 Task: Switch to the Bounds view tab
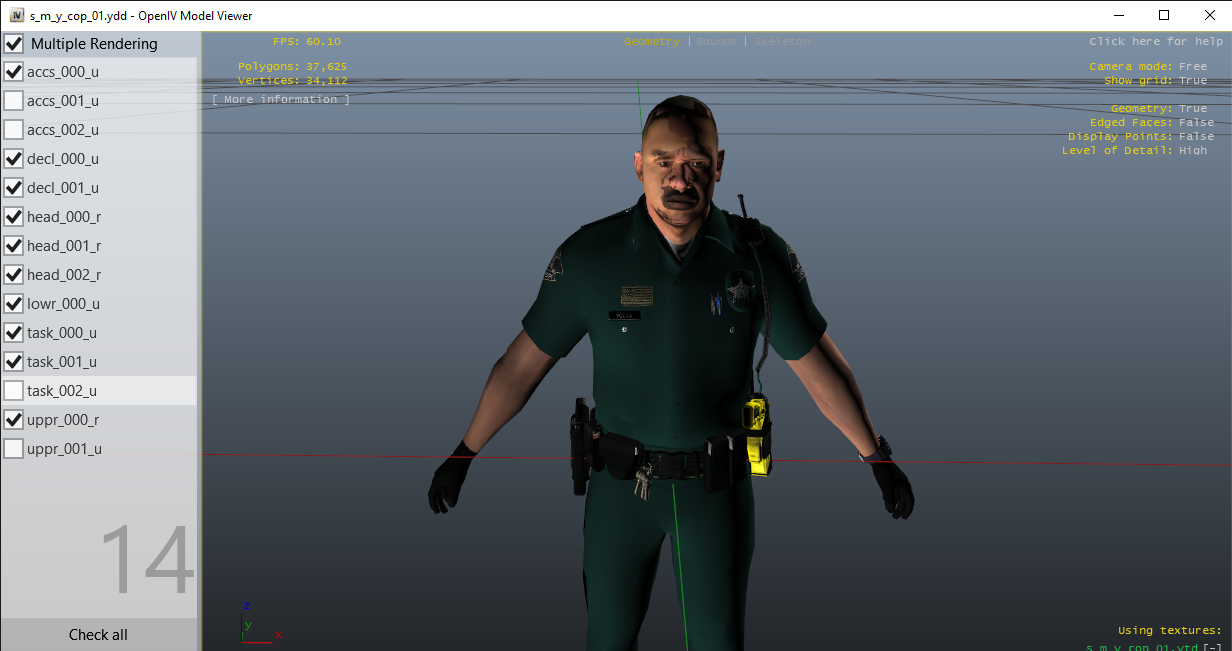coord(716,42)
